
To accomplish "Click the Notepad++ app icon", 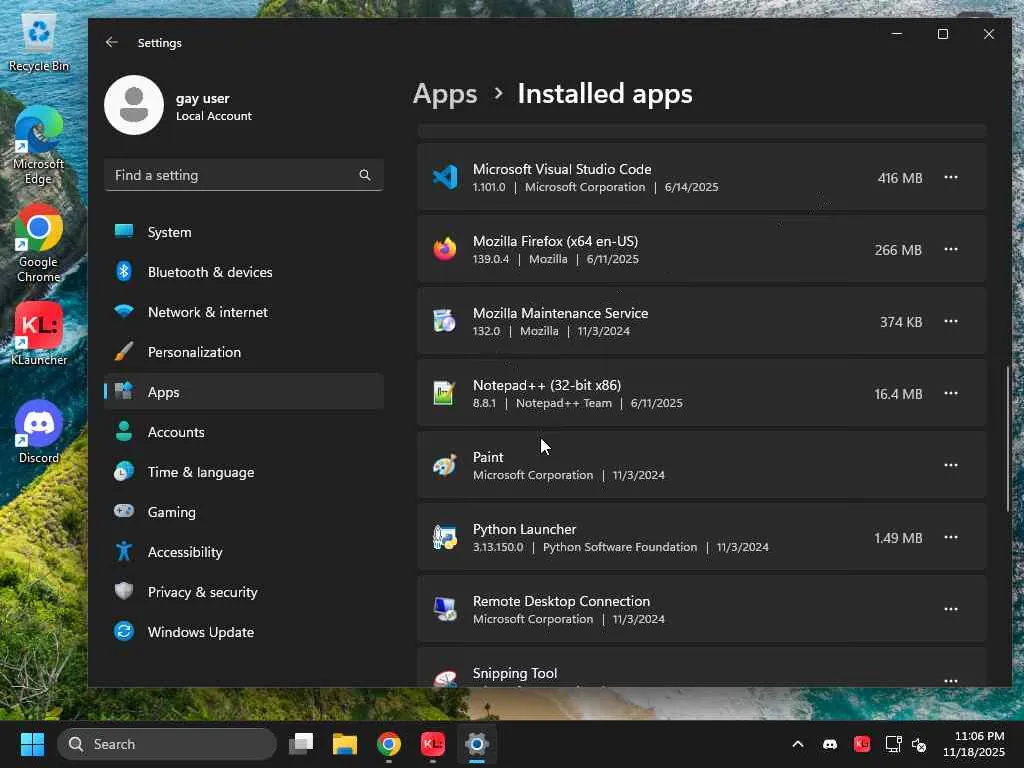I will (x=445, y=394).
